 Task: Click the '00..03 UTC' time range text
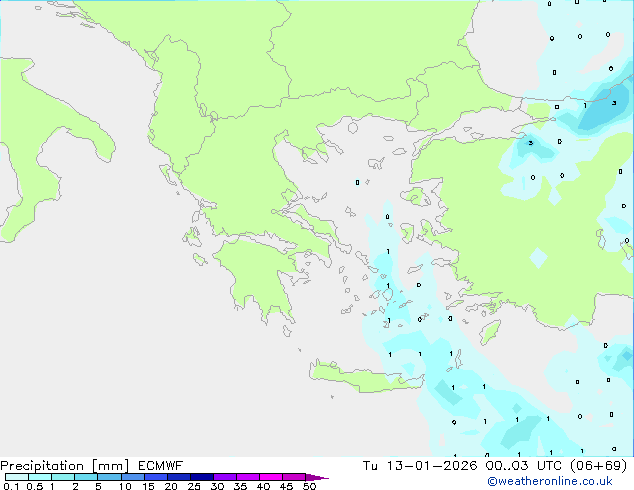pyautogui.click(x=524, y=466)
